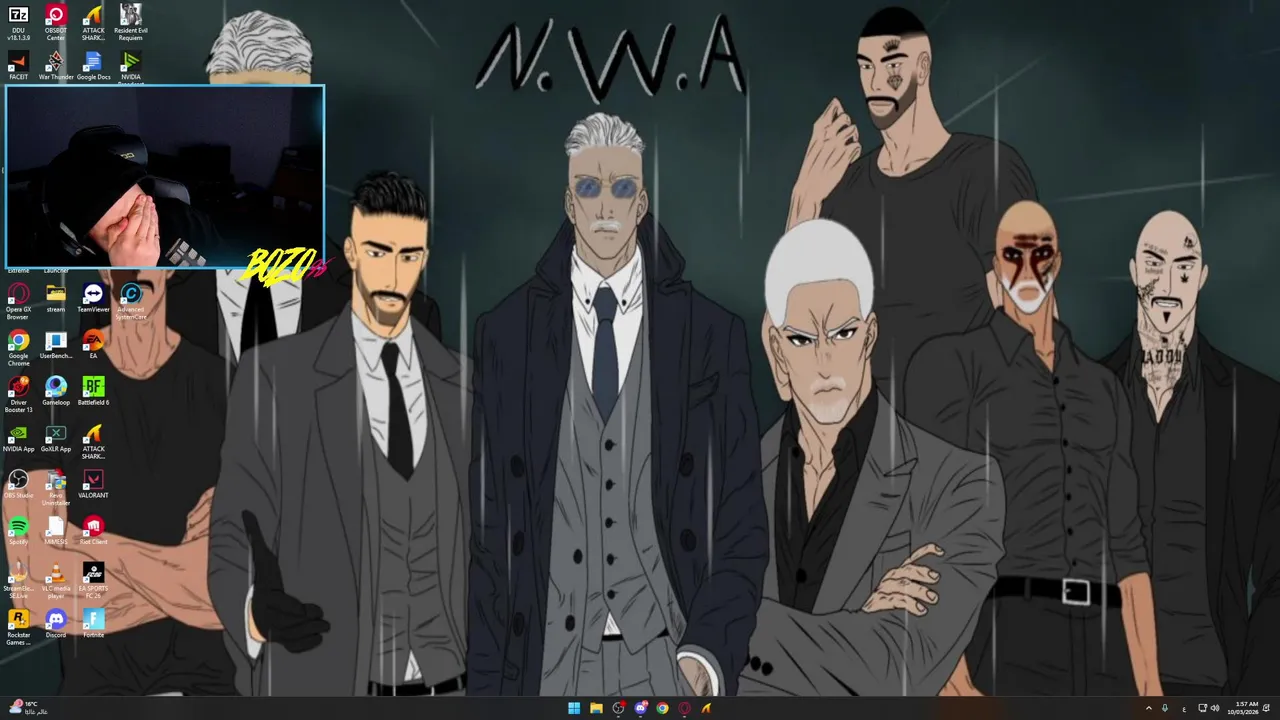Open Opera GX from the taskbar
This screenshot has width=1280, height=720.
click(684, 708)
